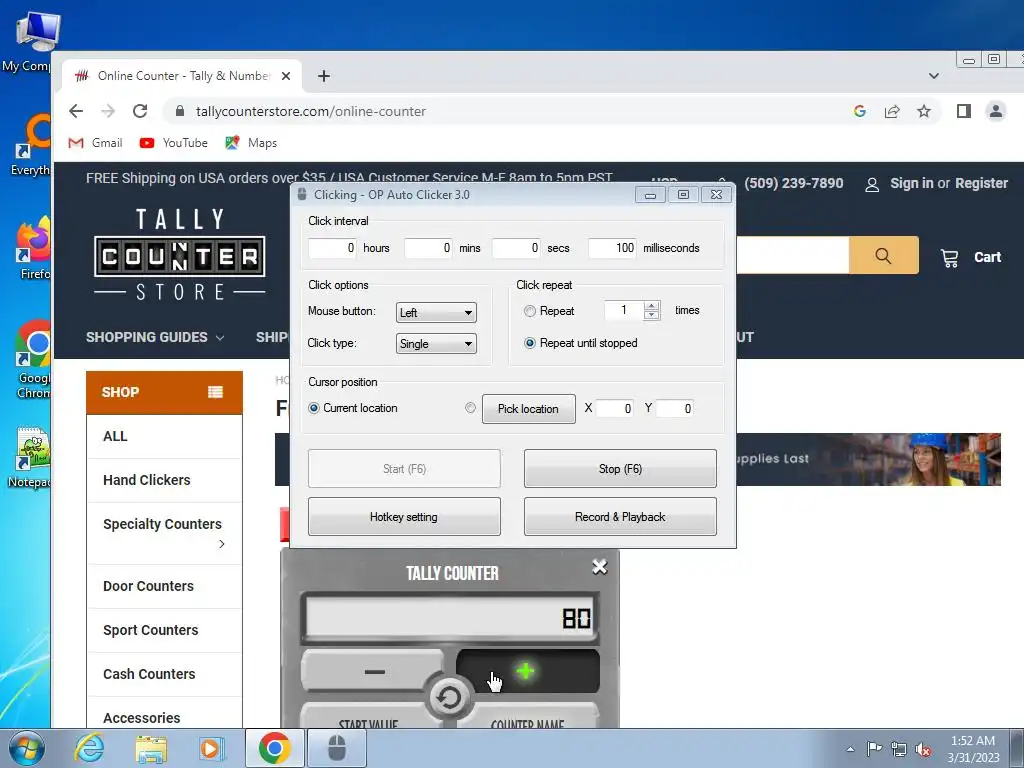Click Tally Counter Store logo
Screen dimensions: 1024x768
click(180, 255)
